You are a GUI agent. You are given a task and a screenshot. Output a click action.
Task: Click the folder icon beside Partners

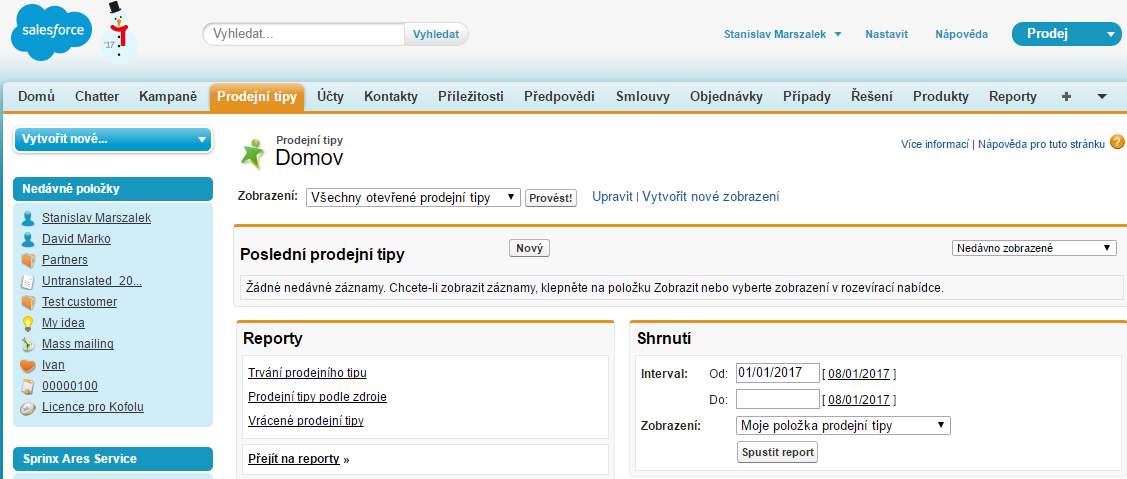(x=28, y=260)
